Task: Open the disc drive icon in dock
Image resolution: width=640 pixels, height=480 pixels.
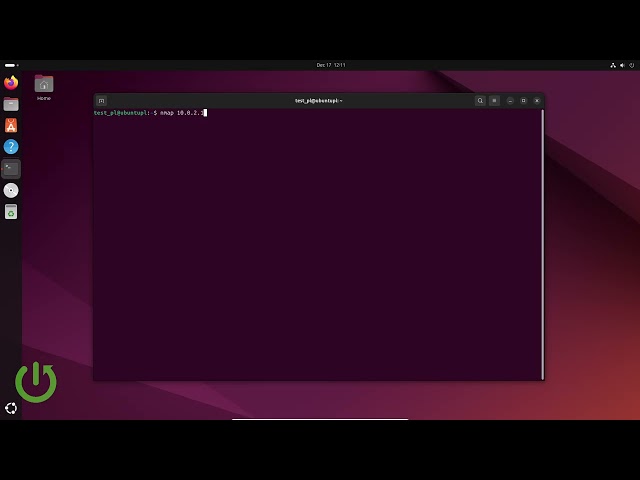Action: coord(11,190)
